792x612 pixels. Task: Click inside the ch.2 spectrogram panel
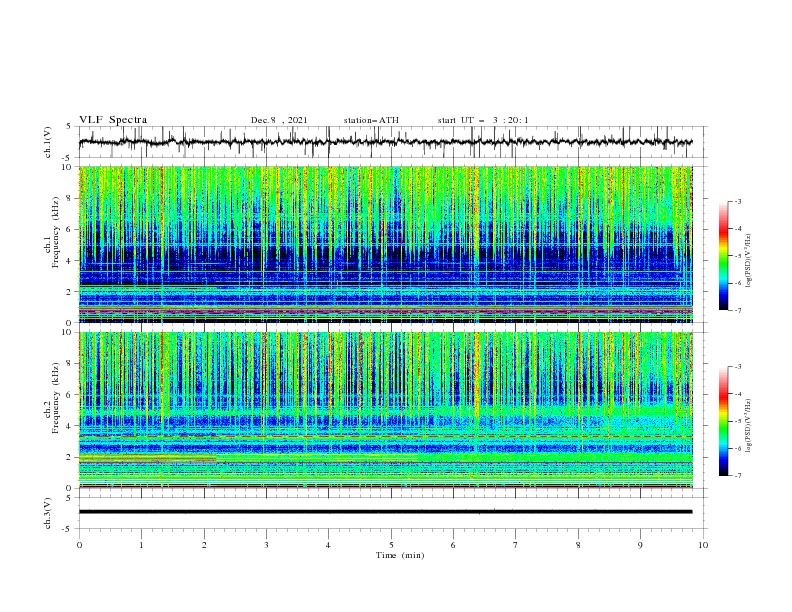[386, 410]
